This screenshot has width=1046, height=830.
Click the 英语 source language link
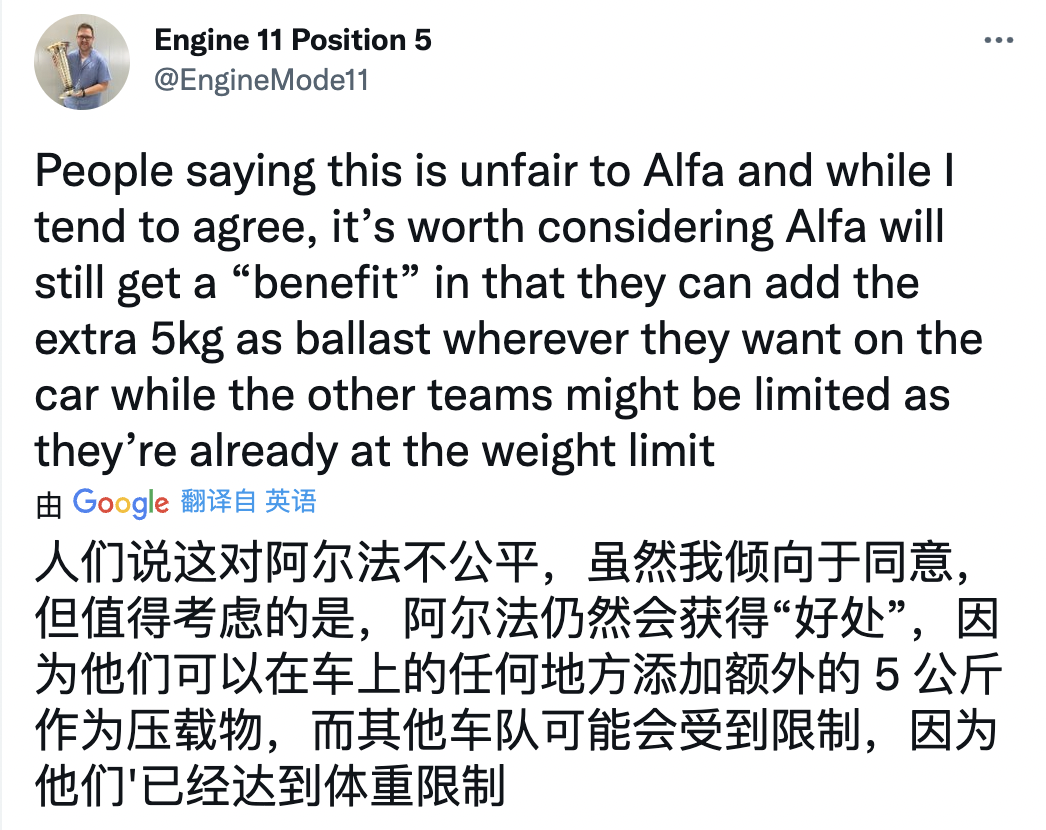[290, 501]
